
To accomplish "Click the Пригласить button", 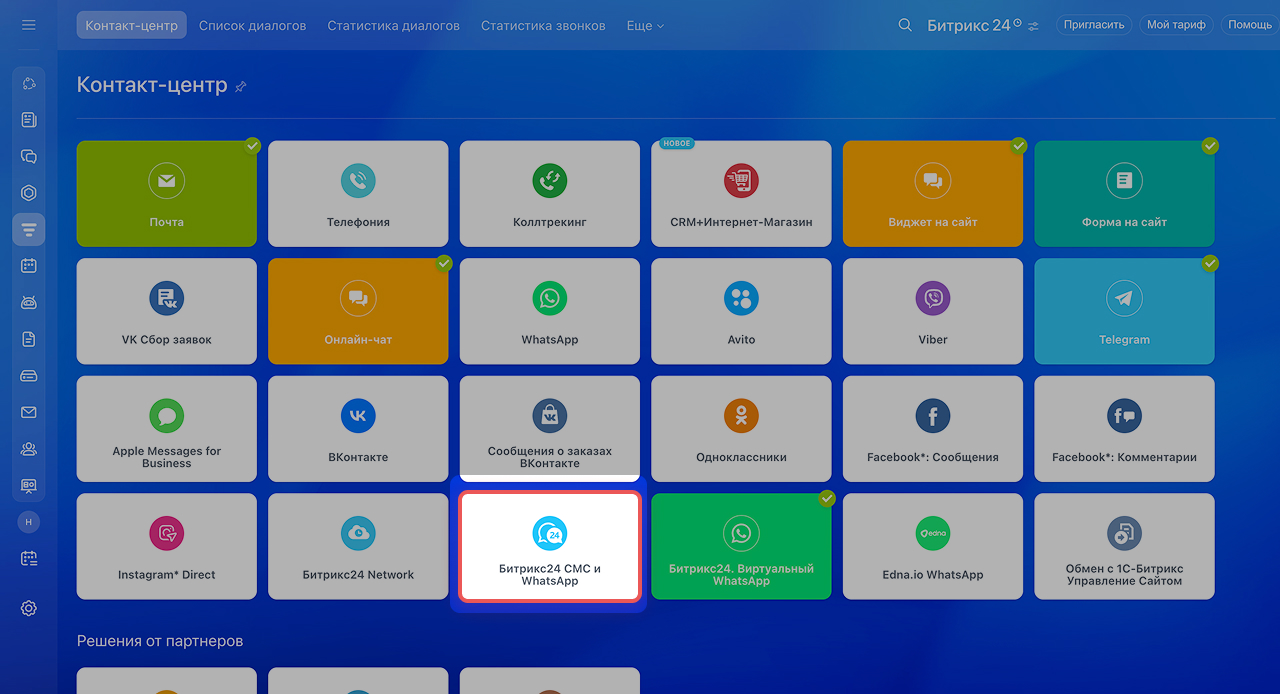I will (x=1094, y=25).
